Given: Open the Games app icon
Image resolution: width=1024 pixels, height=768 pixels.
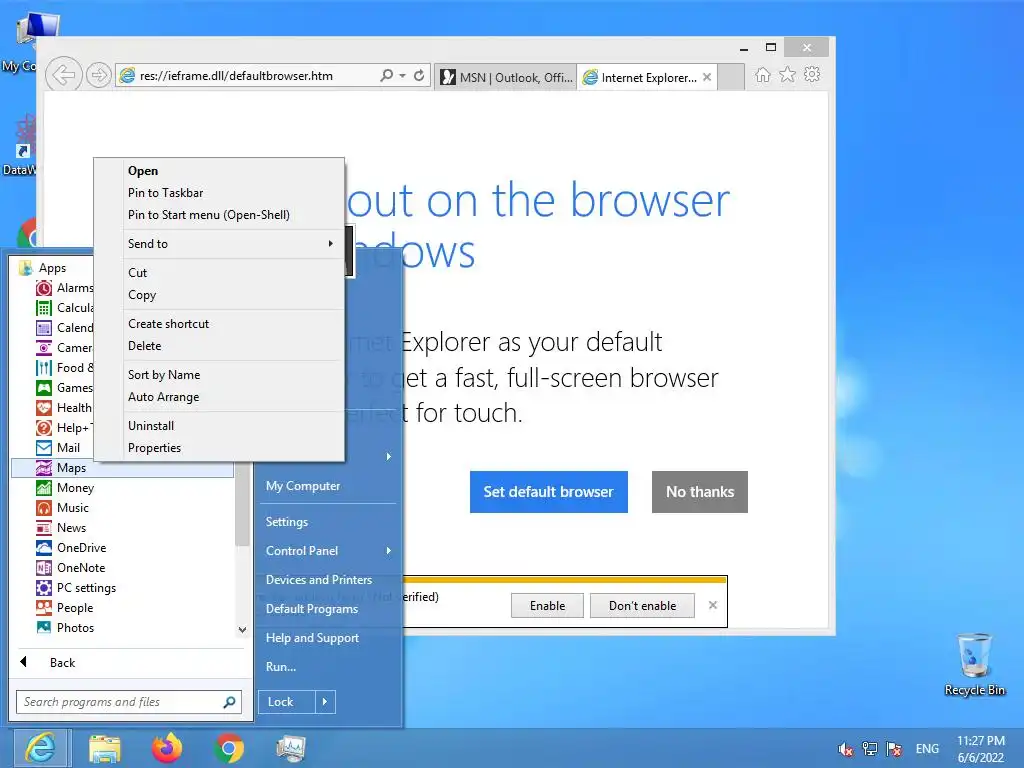Looking at the screenshot, I should pyautogui.click(x=44, y=388).
